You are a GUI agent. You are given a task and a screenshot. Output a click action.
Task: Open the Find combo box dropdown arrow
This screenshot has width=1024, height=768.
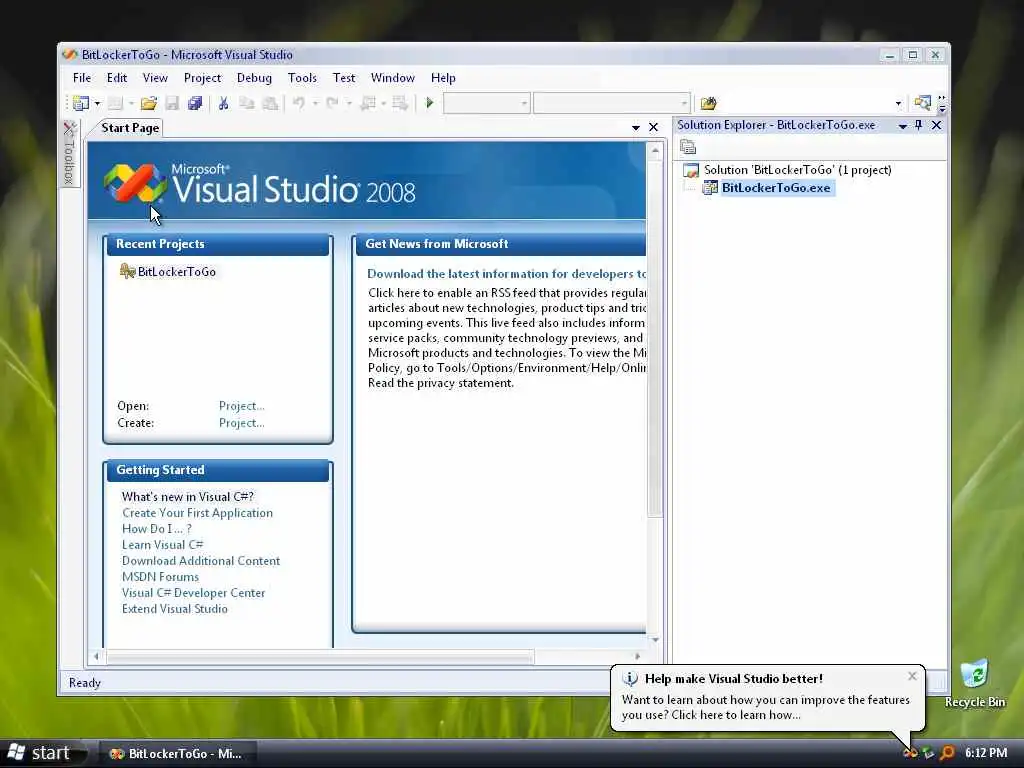[x=899, y=103]
